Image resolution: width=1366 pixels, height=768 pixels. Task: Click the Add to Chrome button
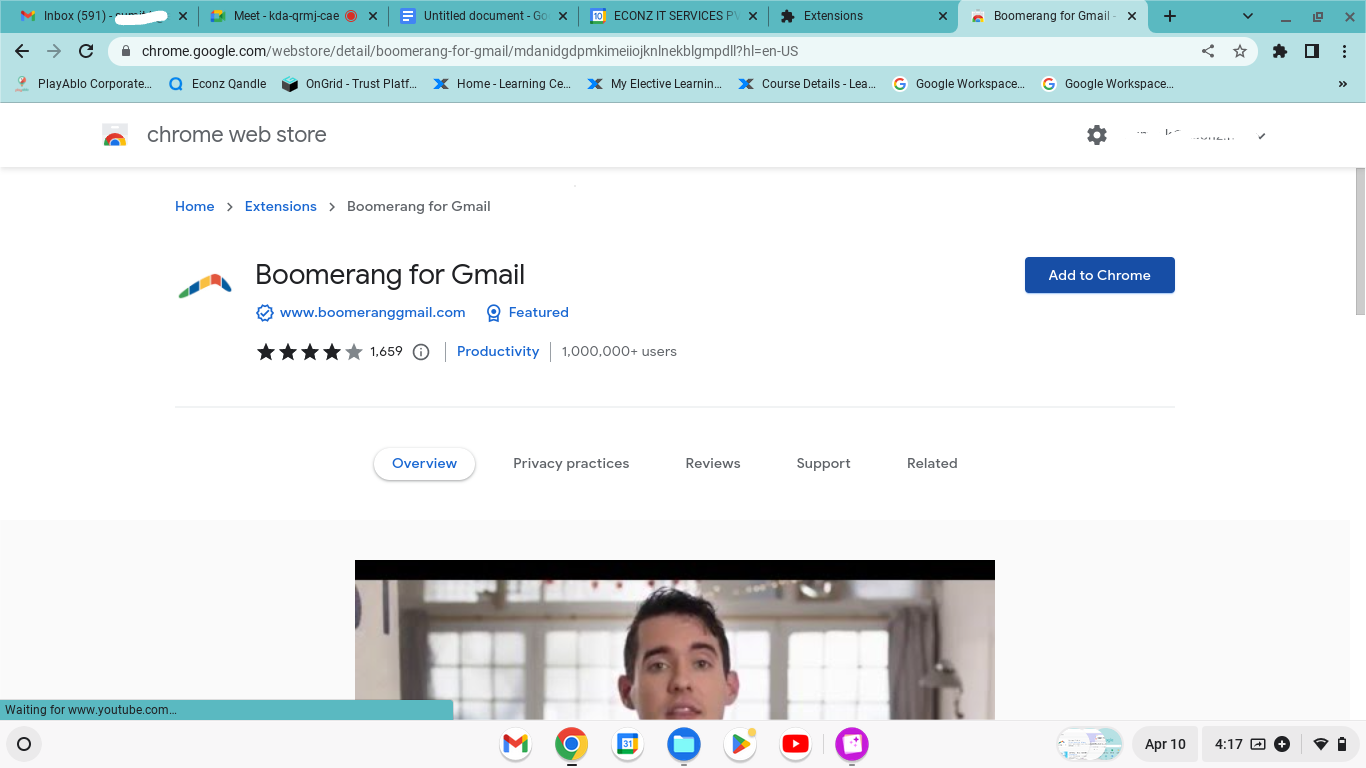click(1100, 275)
